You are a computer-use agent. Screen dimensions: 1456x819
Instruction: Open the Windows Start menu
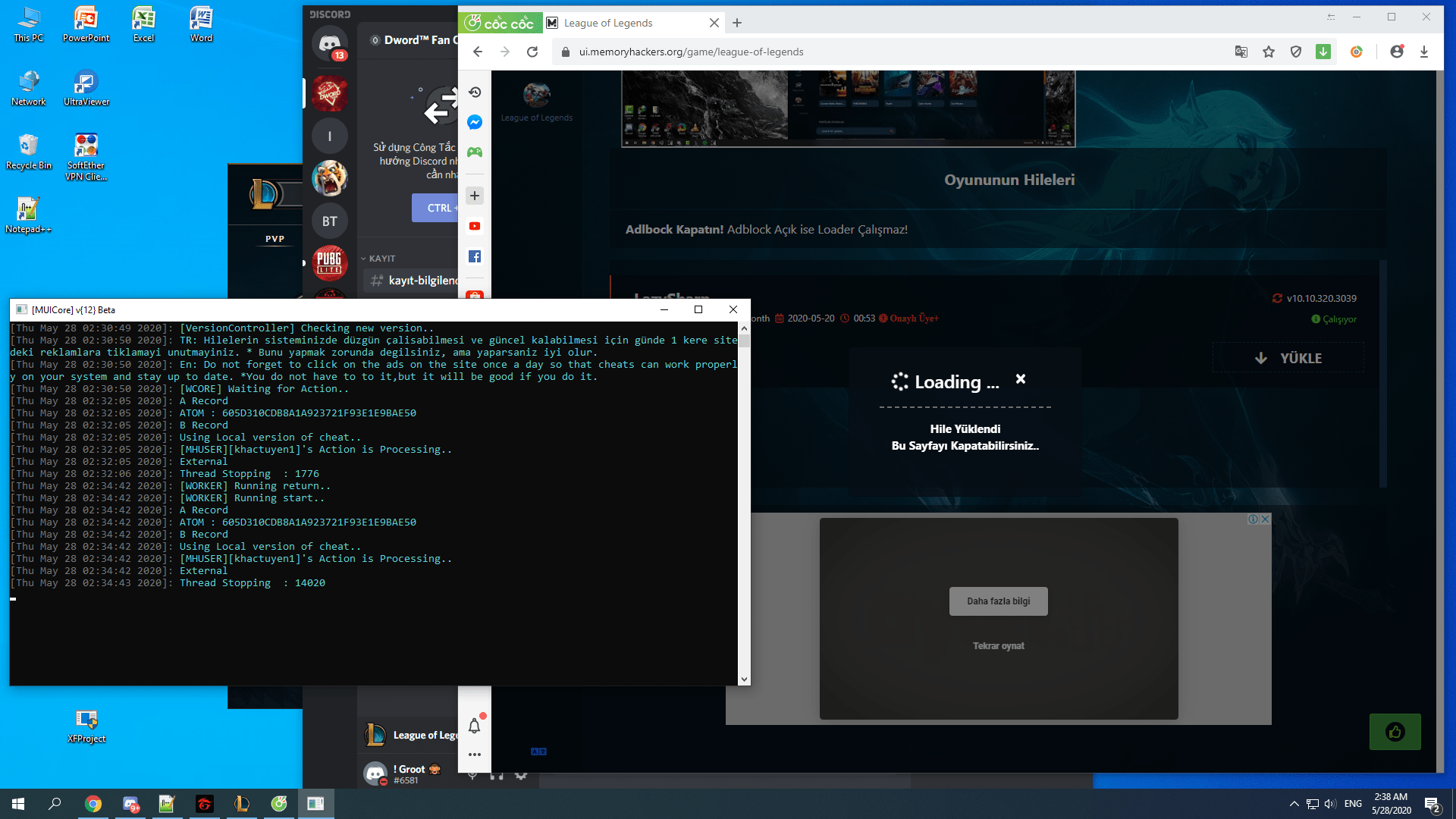tap(18, 804)
